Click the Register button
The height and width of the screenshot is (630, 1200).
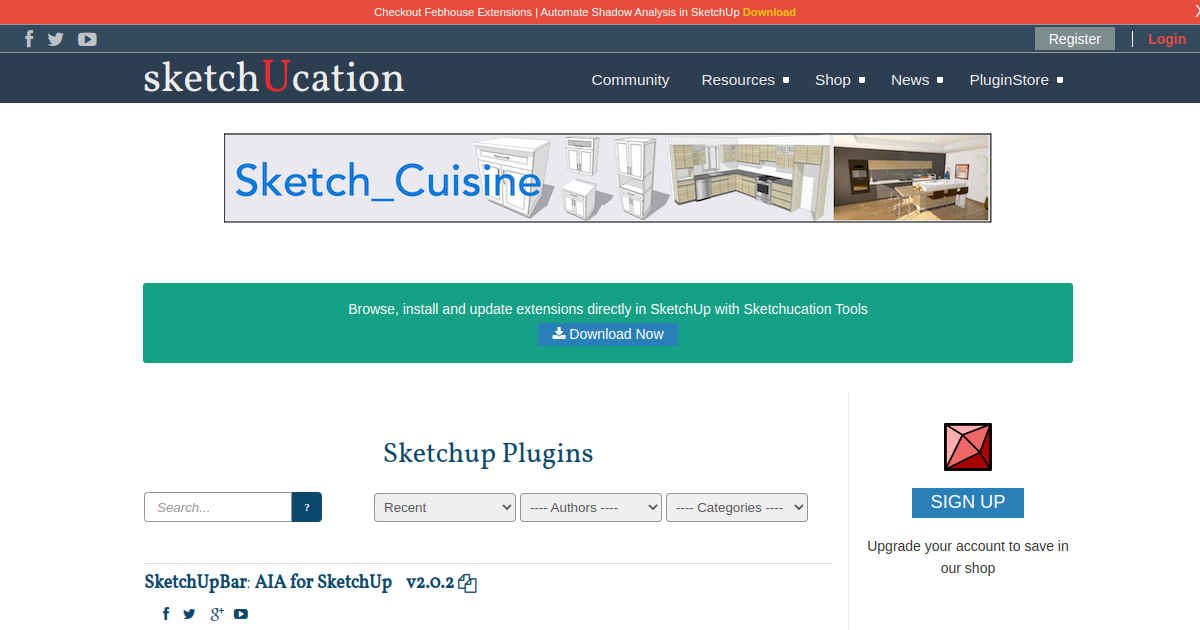[x=1075, y=39]
